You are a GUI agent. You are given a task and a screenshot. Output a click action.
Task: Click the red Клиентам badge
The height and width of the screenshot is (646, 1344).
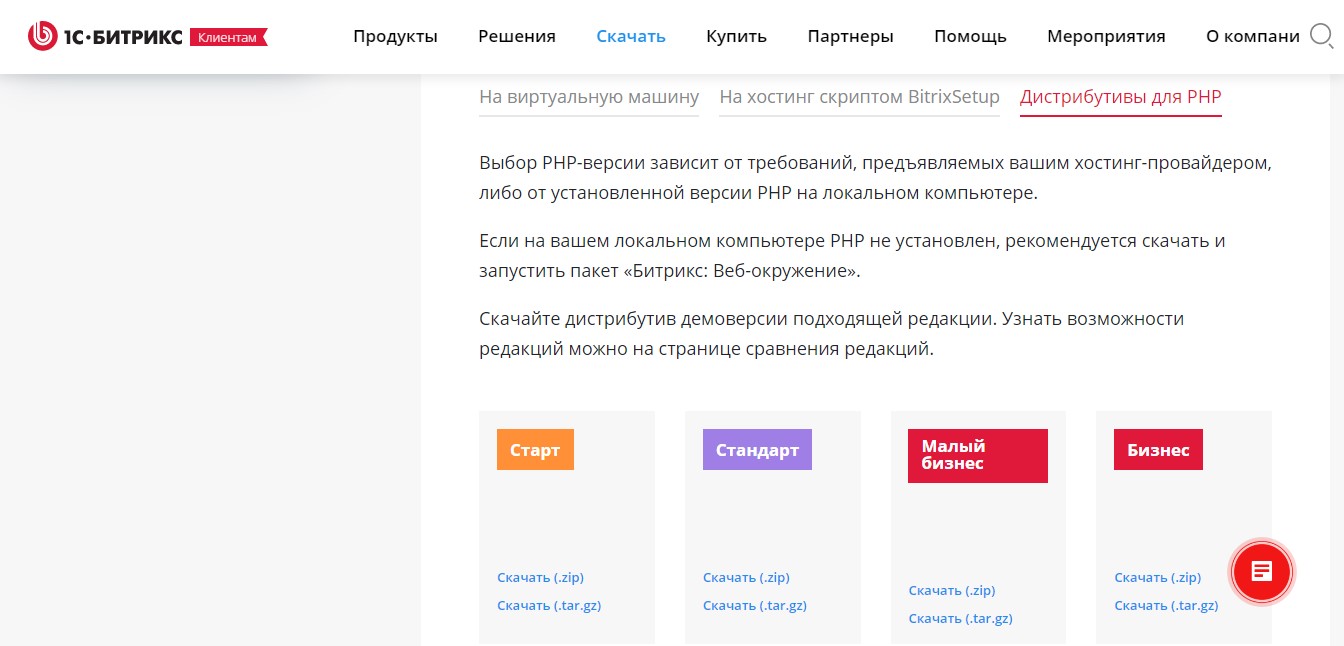click(x=228, y=37)
